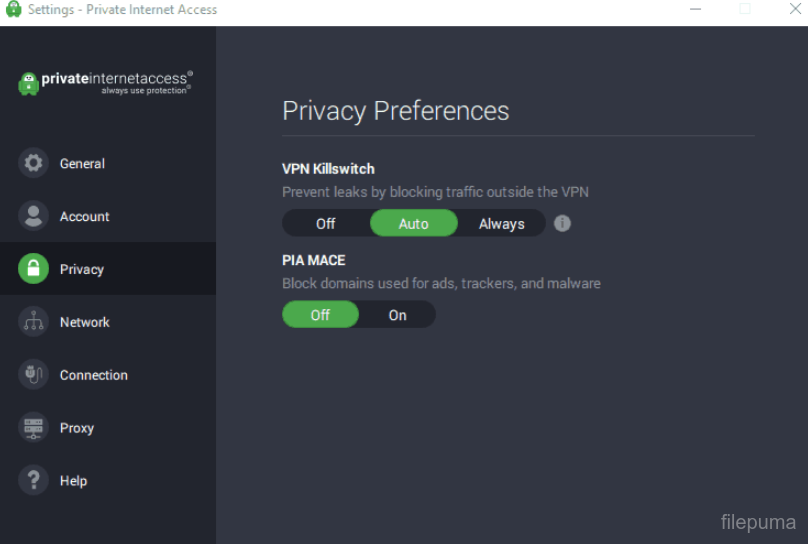Image resolution: width=808 pixels, height=544 pixels.
Task: Turn PIA MACE Off
Action: click(x=320, y=315)
